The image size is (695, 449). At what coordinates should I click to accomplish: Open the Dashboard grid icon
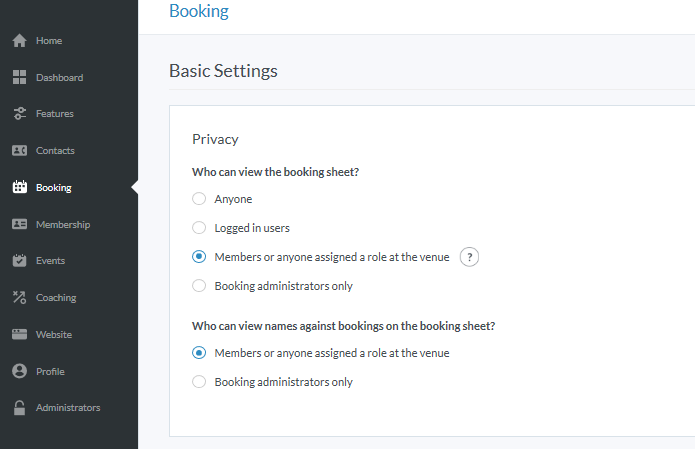(19, 78)
